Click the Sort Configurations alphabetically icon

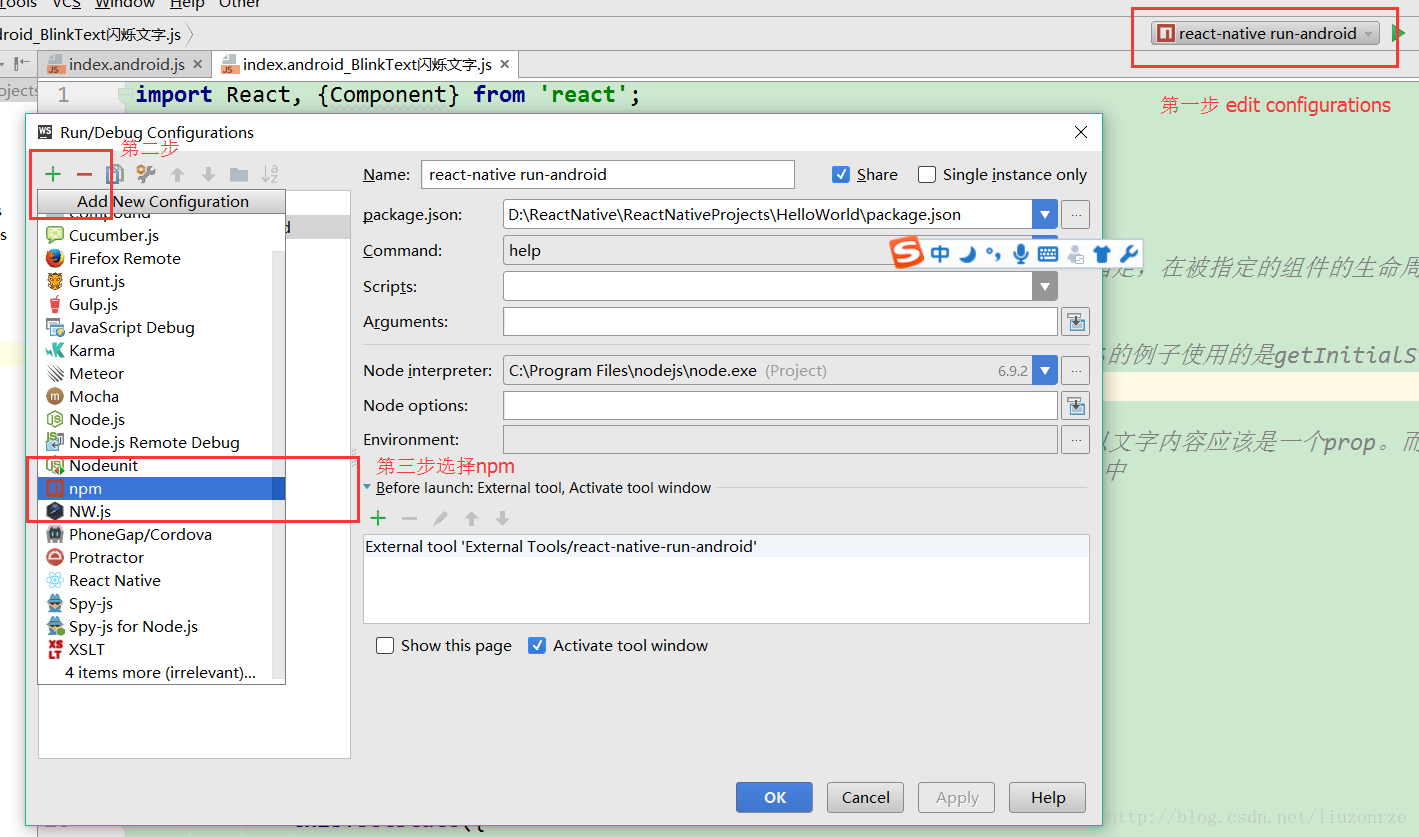point(270,174)
